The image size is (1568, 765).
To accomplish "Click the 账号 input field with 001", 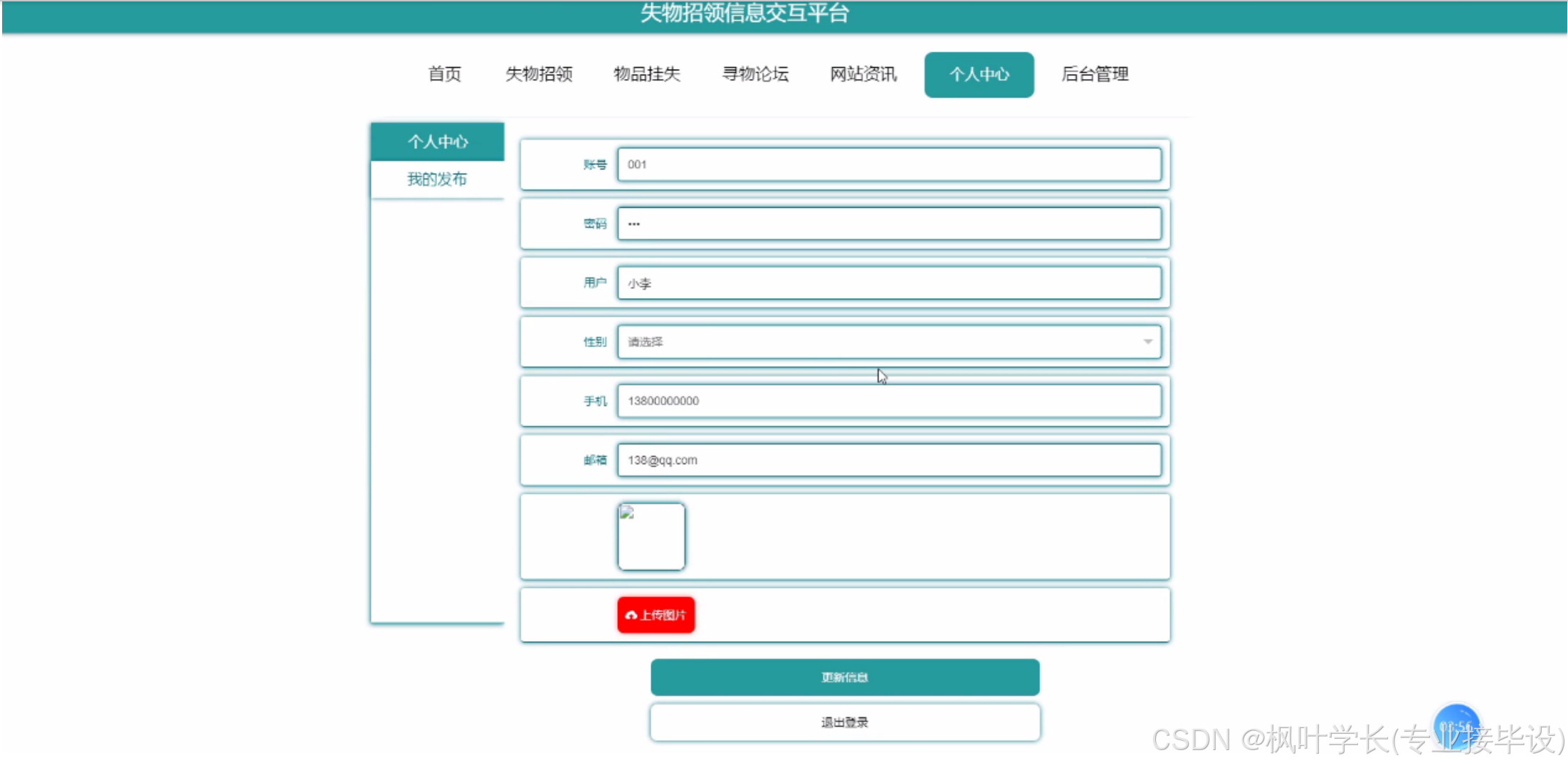I will (889, 164).
